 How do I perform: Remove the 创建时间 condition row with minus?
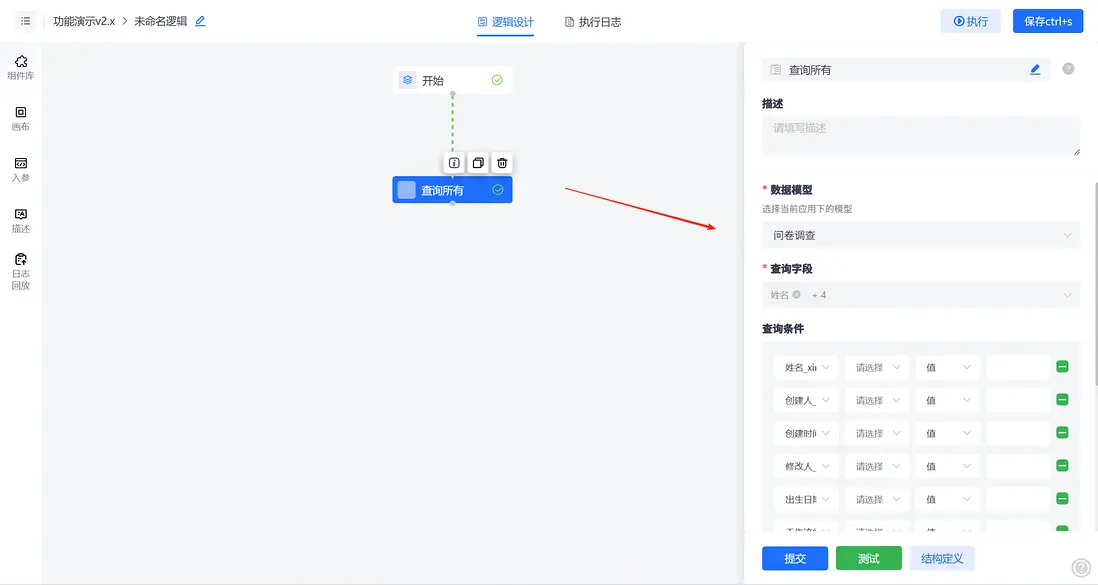[x=1062, y=432]
